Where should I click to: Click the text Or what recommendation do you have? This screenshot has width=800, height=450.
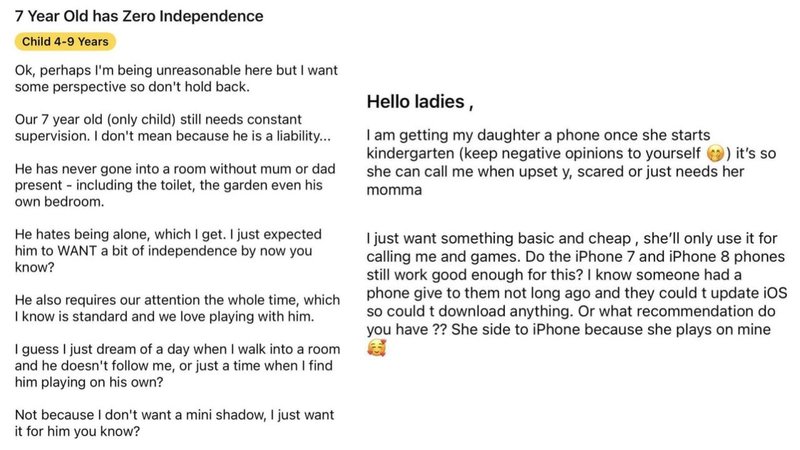click(x=571, y=320)
